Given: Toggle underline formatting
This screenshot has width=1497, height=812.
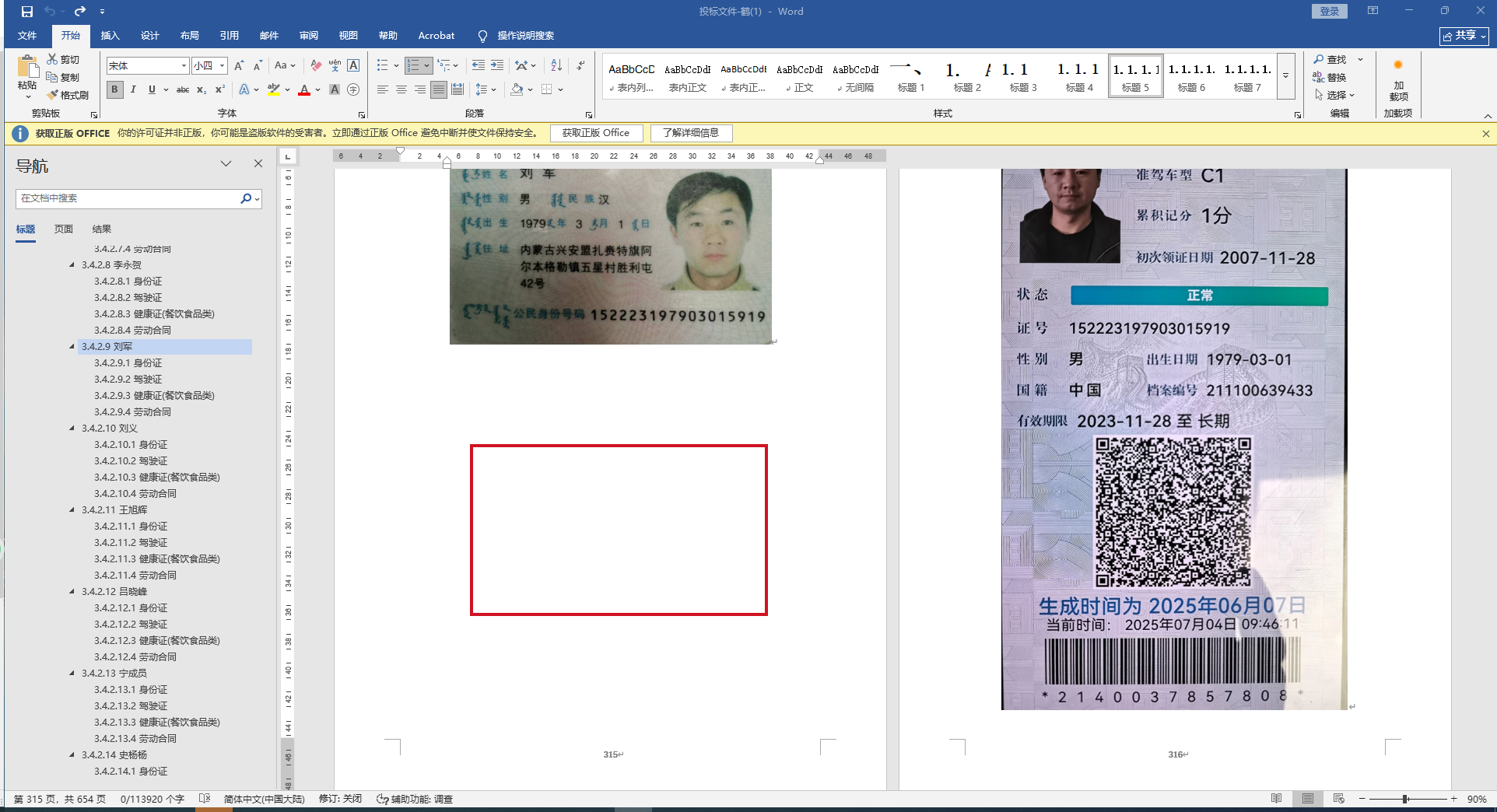Looking at the screenshot, I should [x=152, y=89].
